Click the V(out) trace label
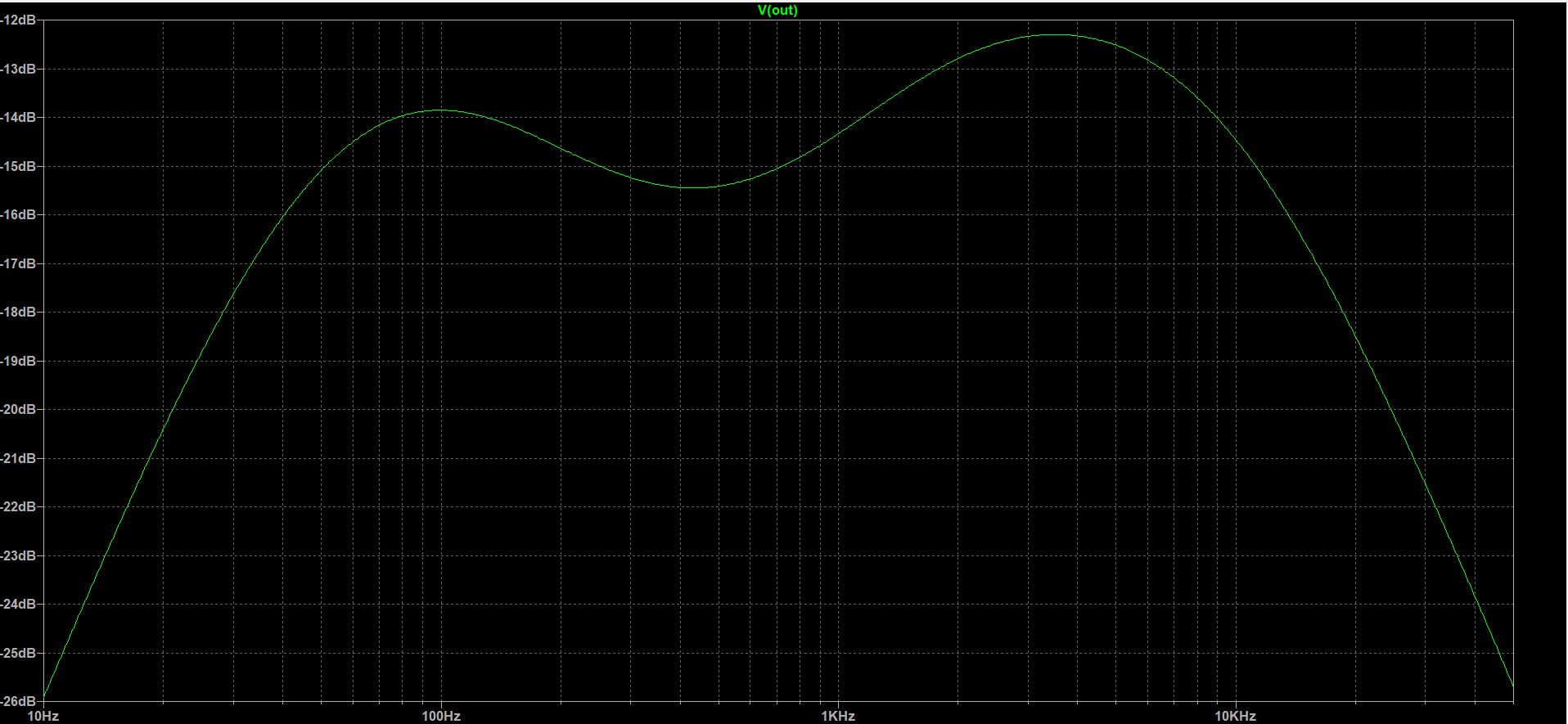This screenshot has width=1568, height=724. tap(777, 10)
